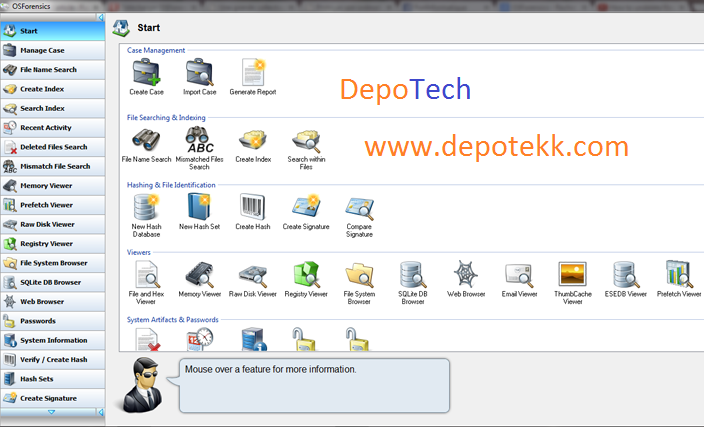The height and width of the screenshot is (427, 704).
Task: Click sidebar scroll-down arrow at bottom
Action: pyautogui.click(x=51, y=412)
